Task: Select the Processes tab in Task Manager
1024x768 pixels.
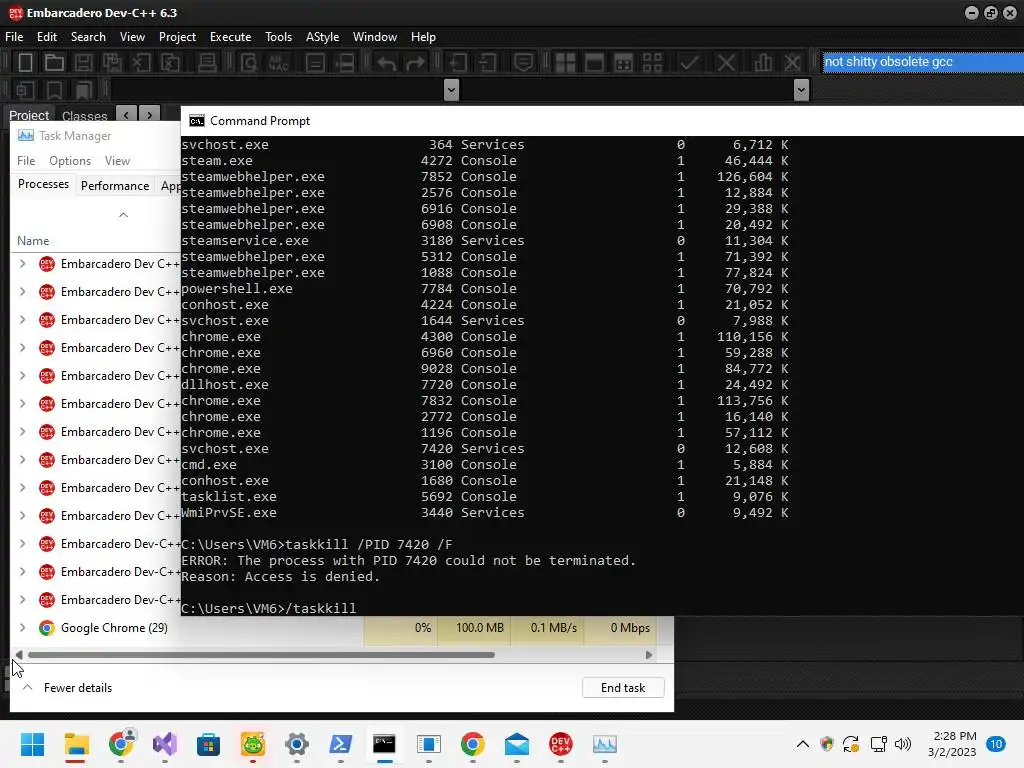Action: coord(43,184)
